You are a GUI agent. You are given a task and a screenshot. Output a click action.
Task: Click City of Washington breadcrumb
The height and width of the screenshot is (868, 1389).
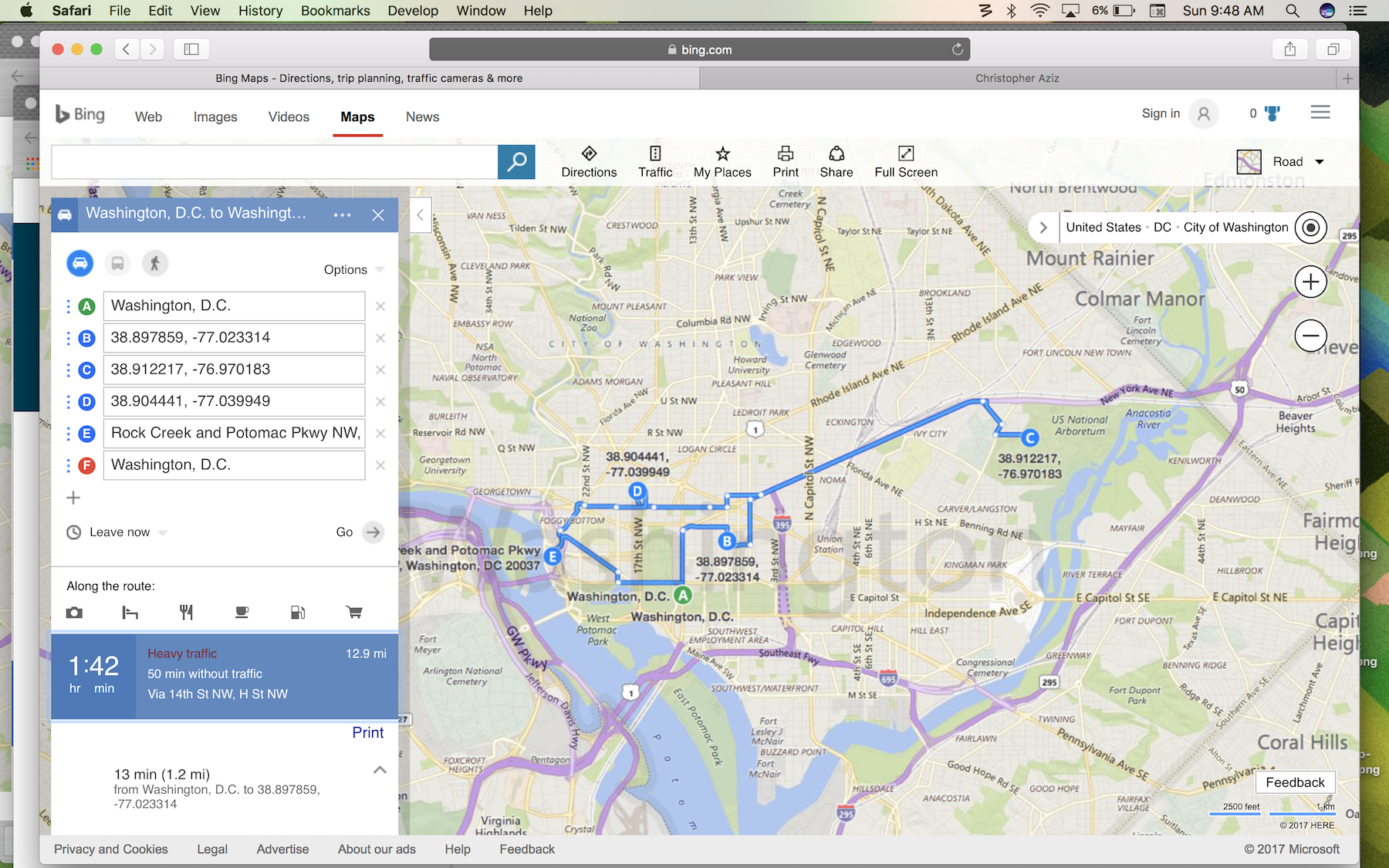point(1236,228)
